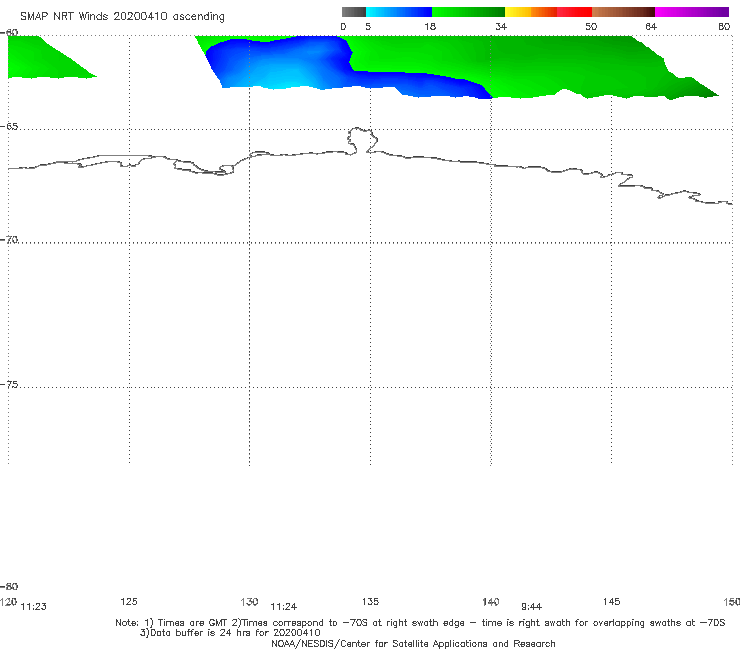Click the '64' color scale label
This screenshot has width=740, height=650.
pyautogui.click(x=651, y=26)
